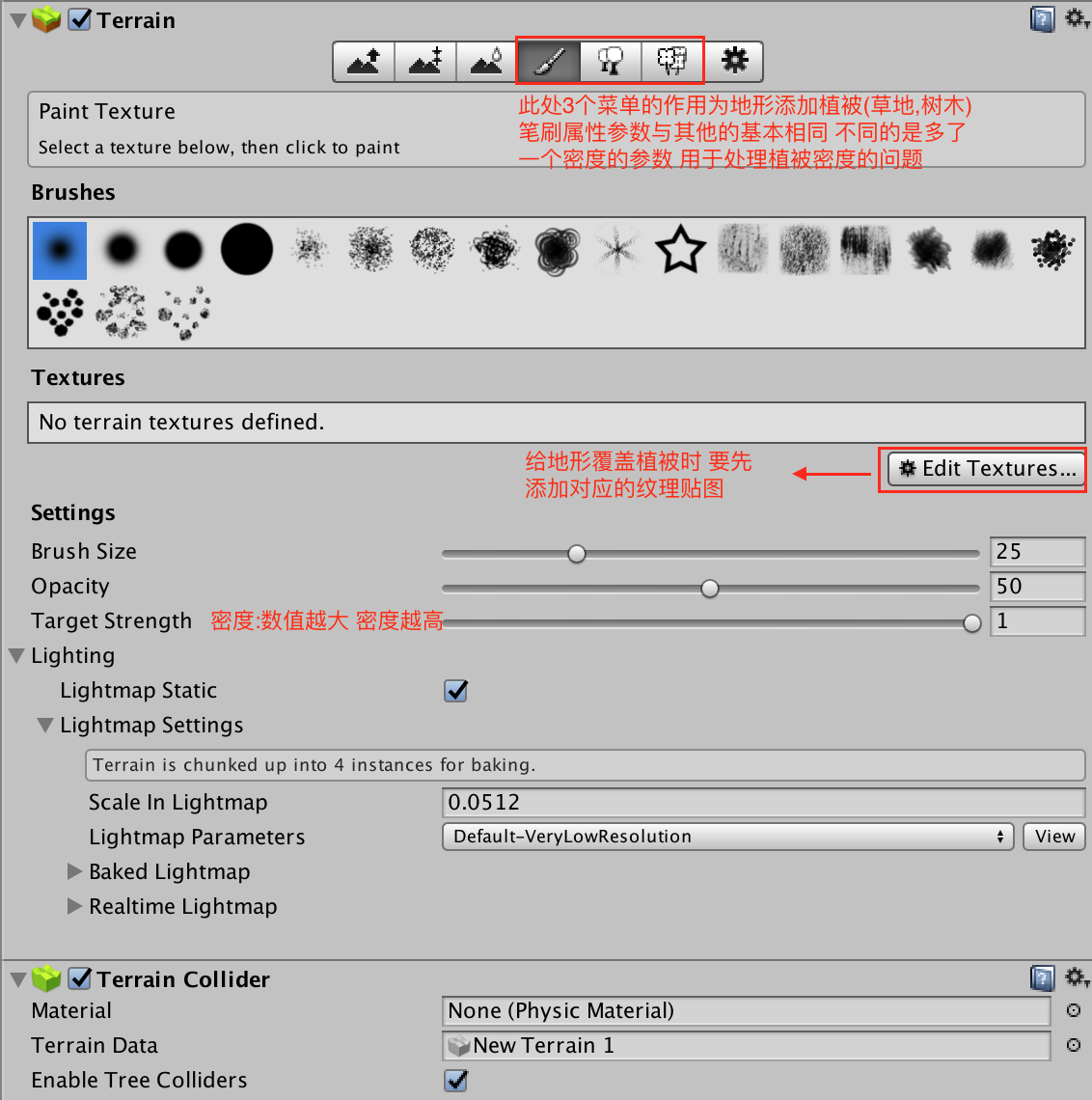Select the star outline brush
The width and height of the screenshot is (1092, 1100).
[x=680, y=249]
